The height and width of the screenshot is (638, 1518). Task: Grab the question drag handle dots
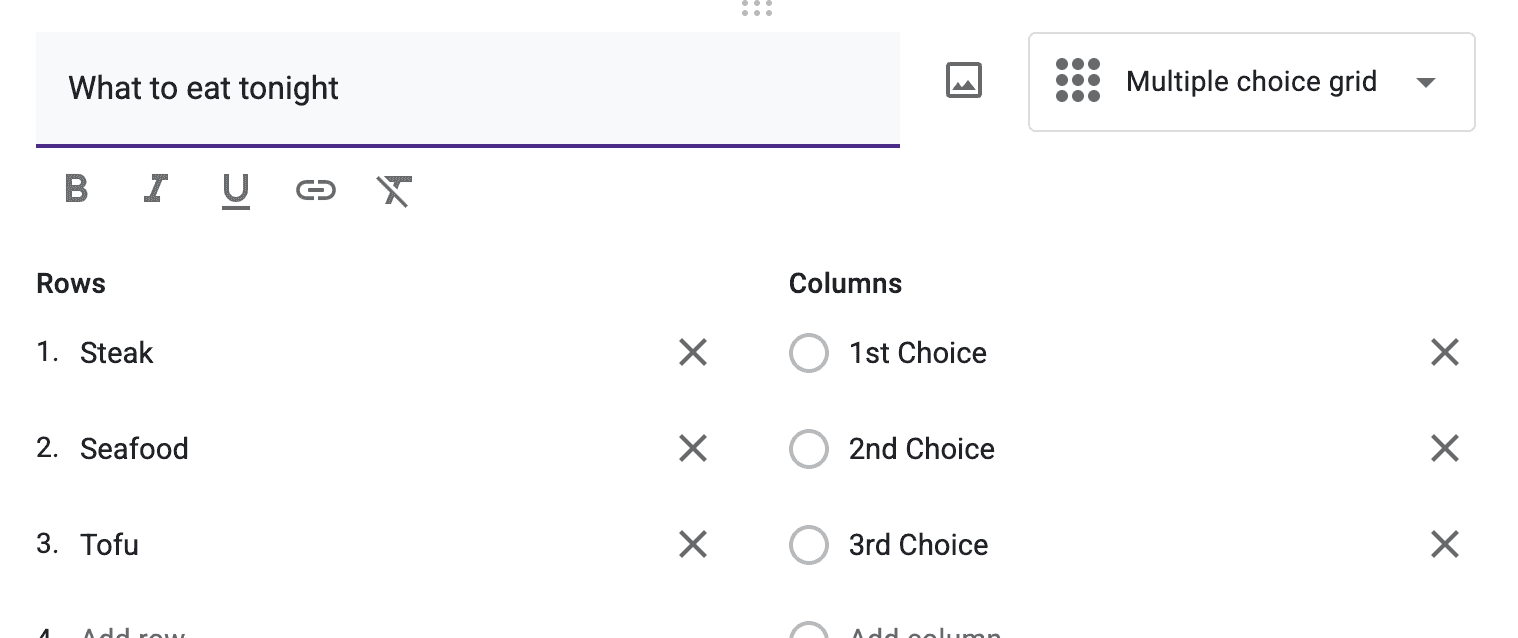click(757, 9)
